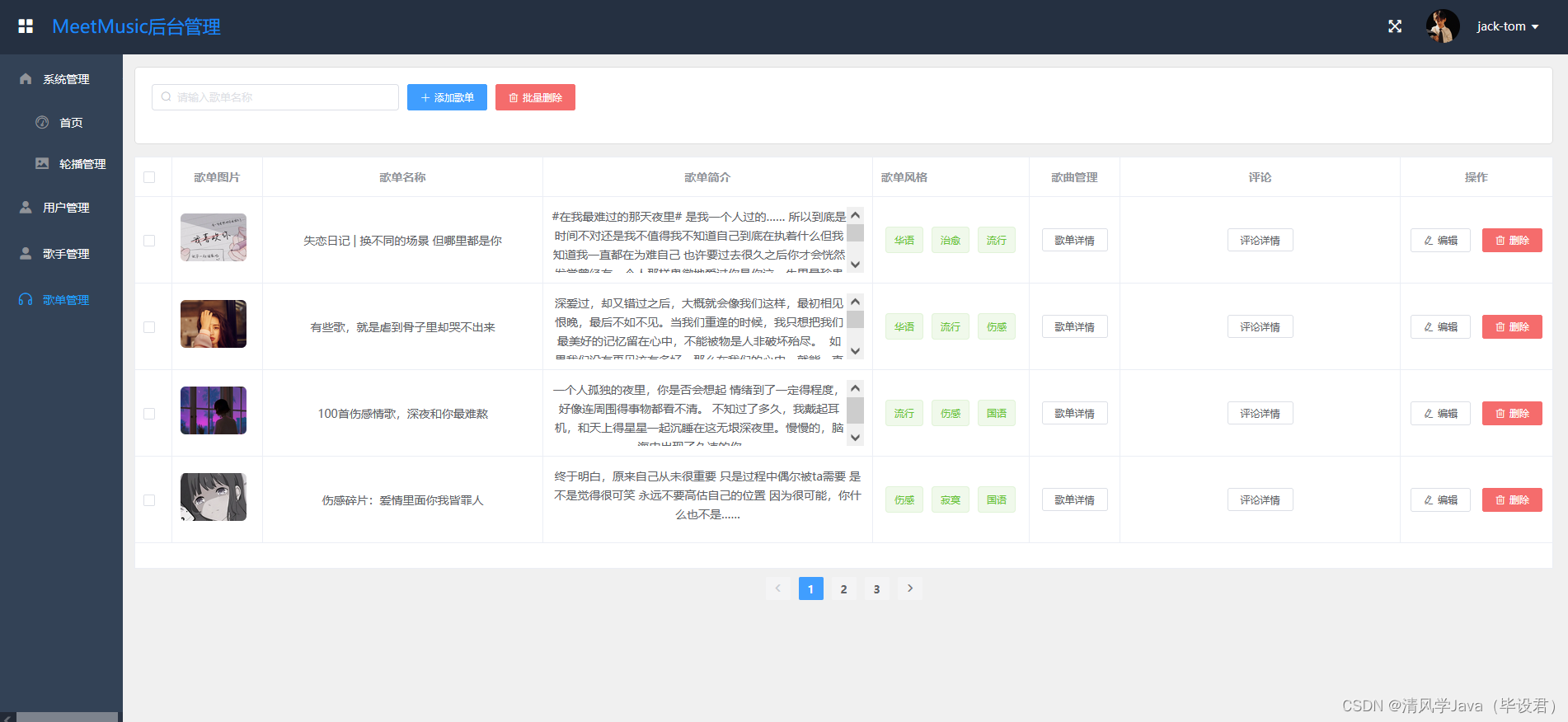Open the 100首伤感情歌 playlist cover thumbnail
This screenshot has width=1568, height=722.
[x=214, y=410]
